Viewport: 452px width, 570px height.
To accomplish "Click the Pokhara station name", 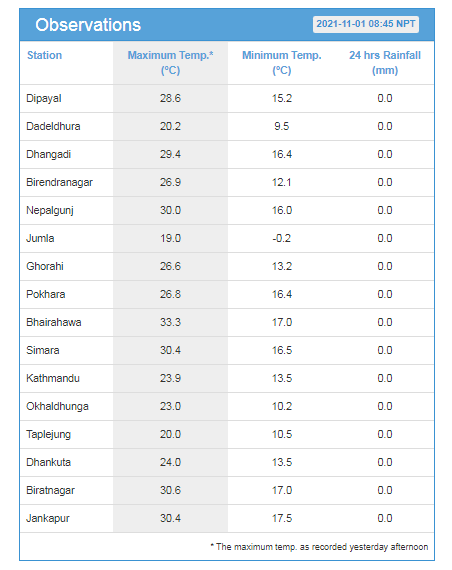I will tap(45, 294).
